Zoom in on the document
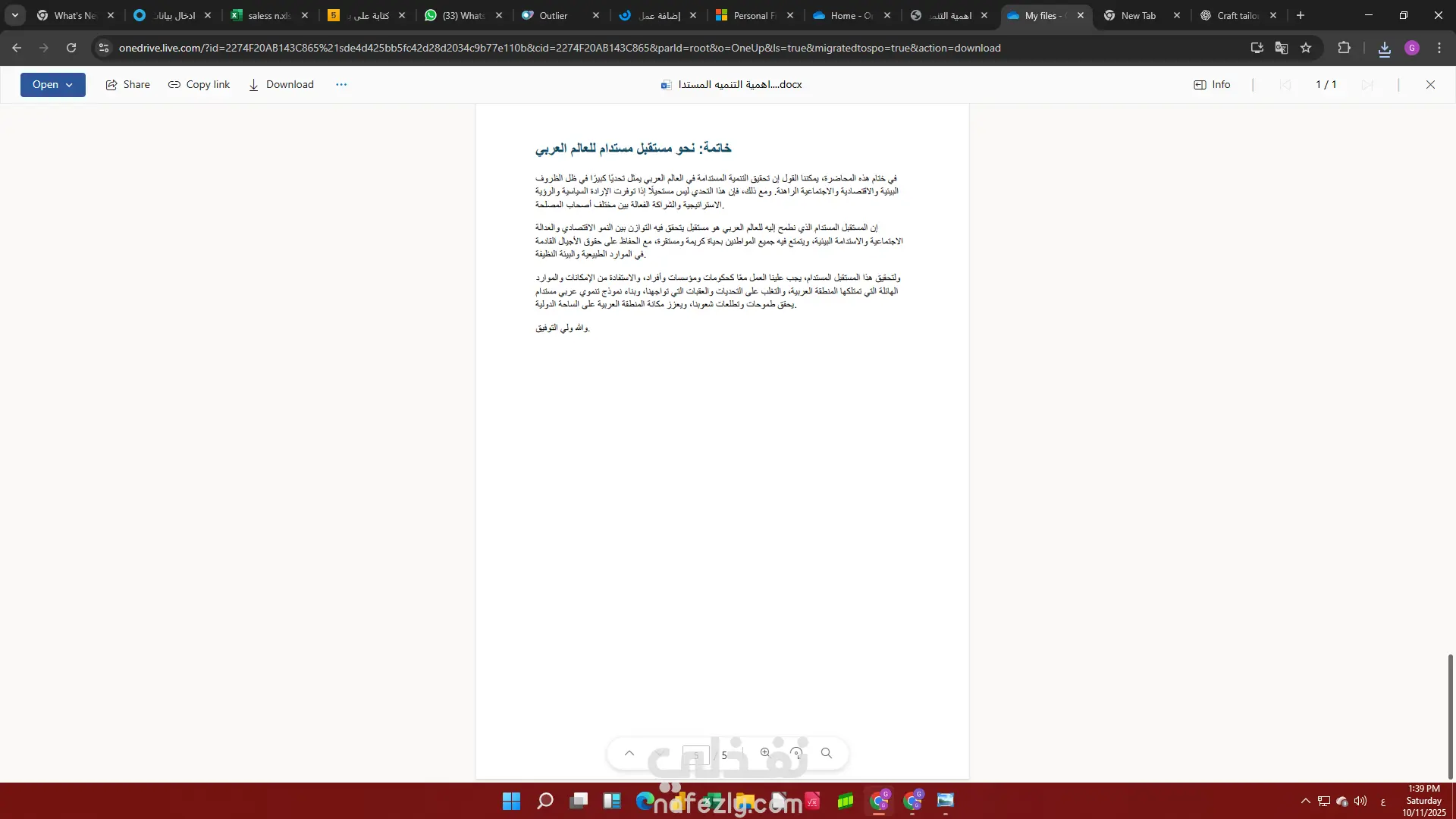The height and width of the screenshot is (819, 1456). [765, 753]
